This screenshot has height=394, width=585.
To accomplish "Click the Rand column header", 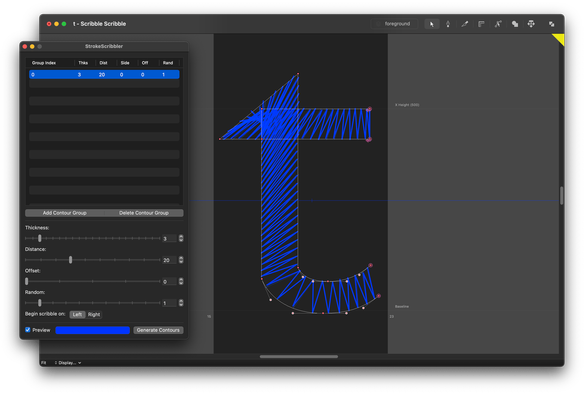I will click(168, 63).
